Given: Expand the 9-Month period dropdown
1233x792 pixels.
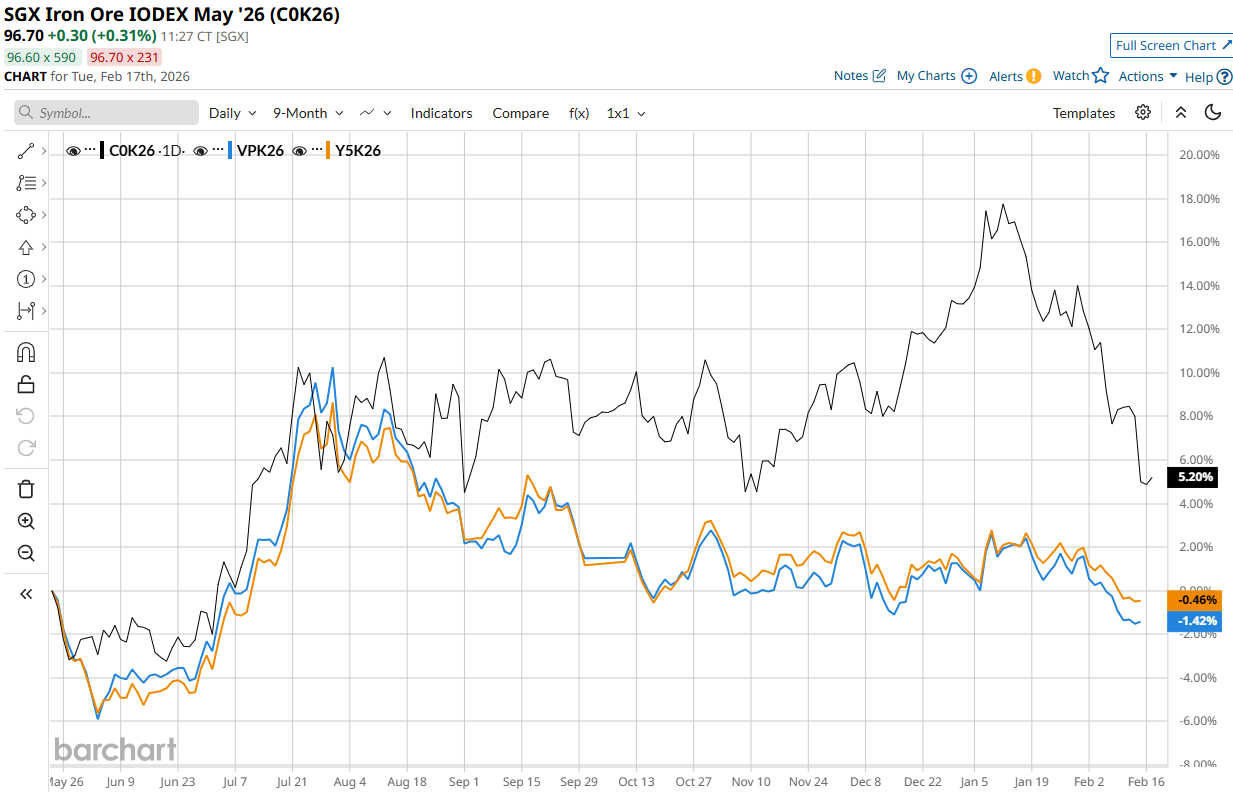Looking at the screenshot, I should tap(308, 113).
